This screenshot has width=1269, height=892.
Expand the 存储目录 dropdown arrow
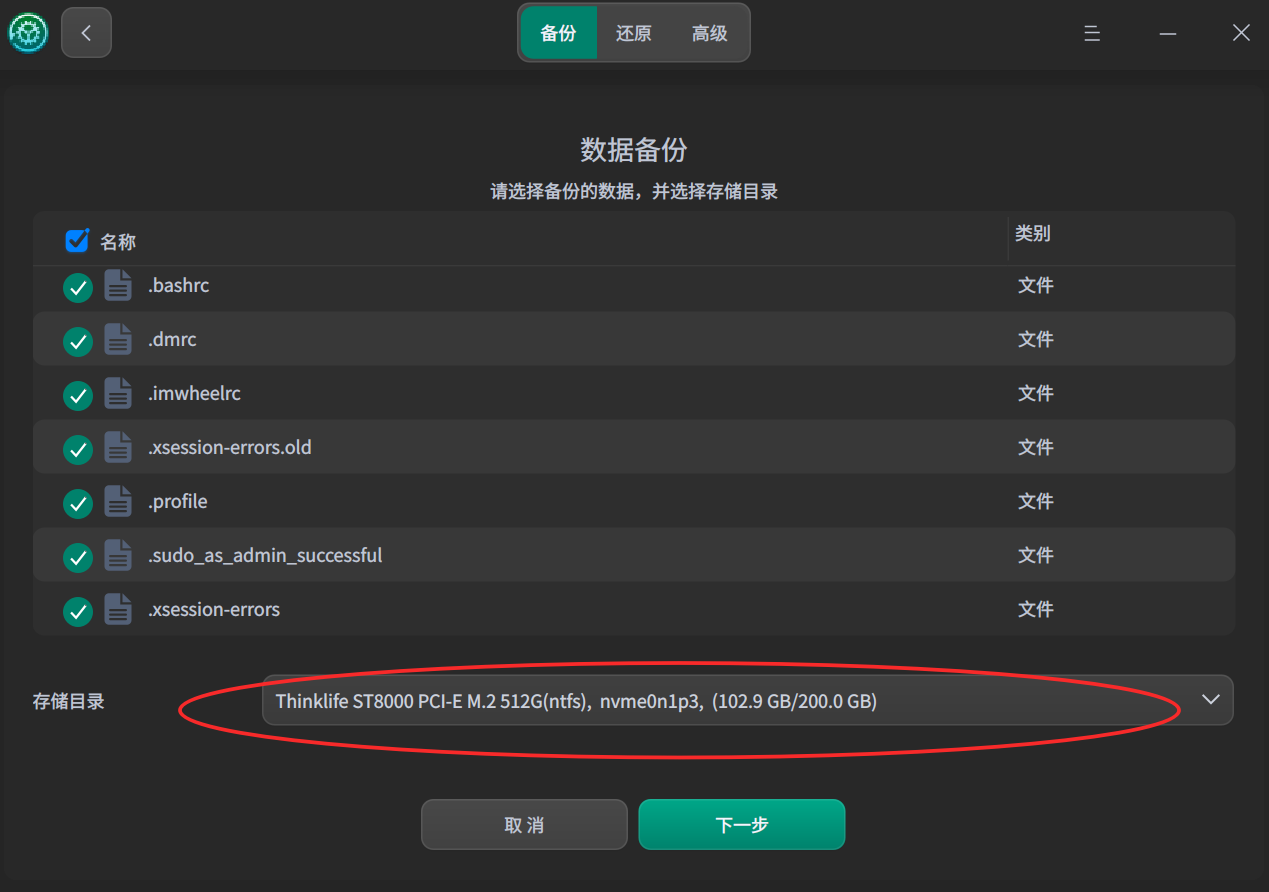coord(1211,700)
